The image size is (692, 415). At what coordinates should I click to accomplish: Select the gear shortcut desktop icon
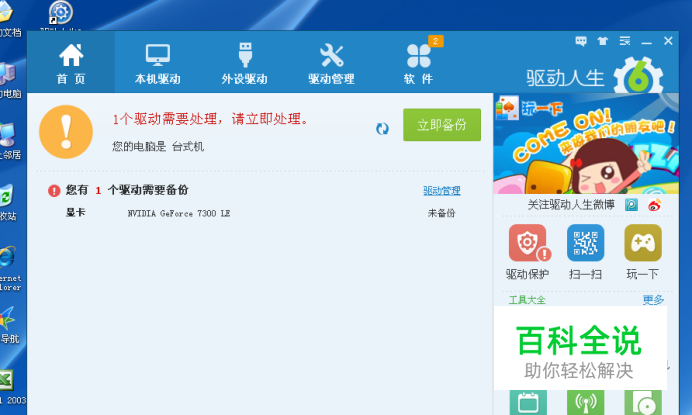pyautogui.click(x=60, y=14)
